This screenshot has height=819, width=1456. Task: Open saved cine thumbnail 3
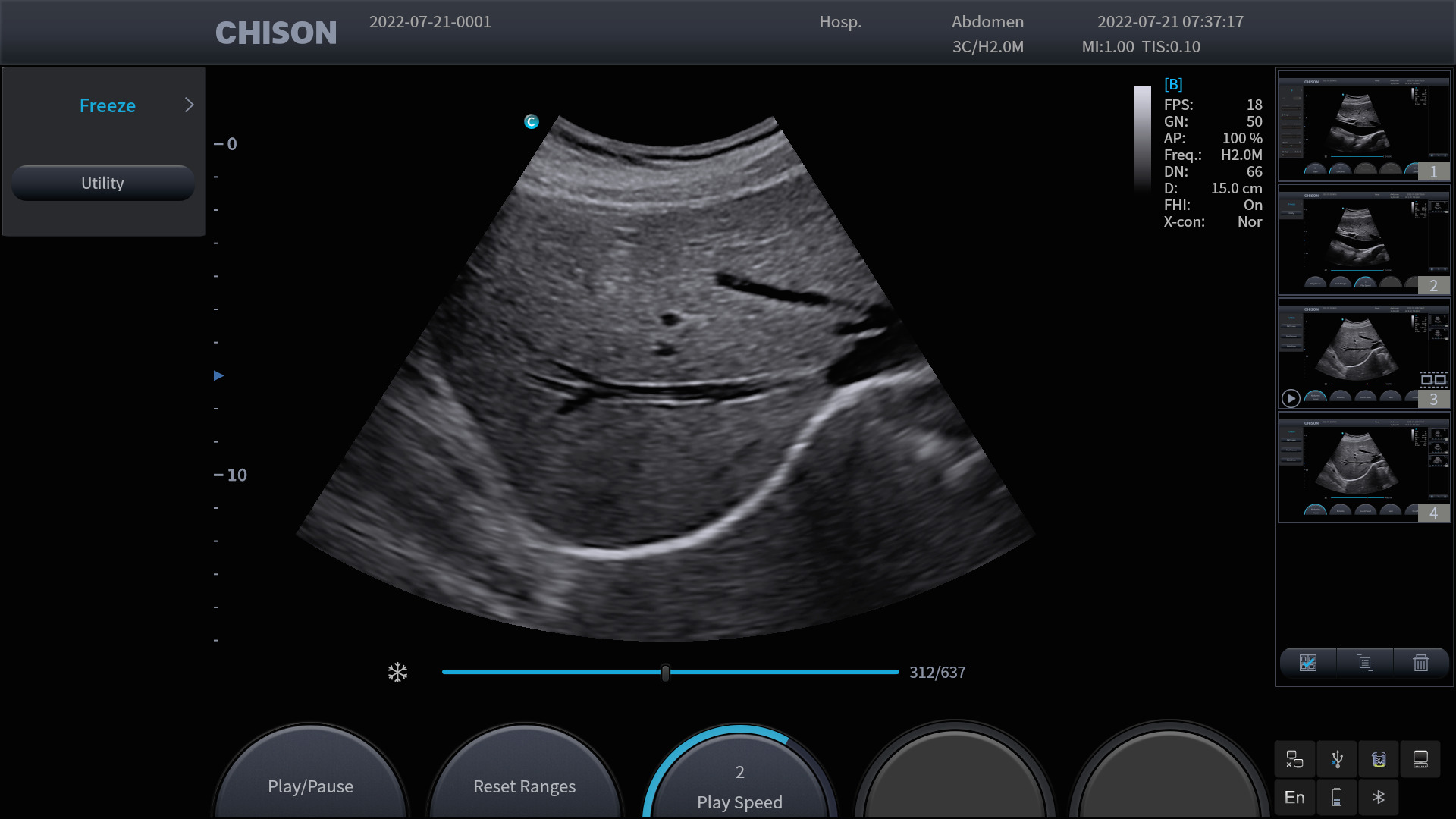(x=1364, y=353)
